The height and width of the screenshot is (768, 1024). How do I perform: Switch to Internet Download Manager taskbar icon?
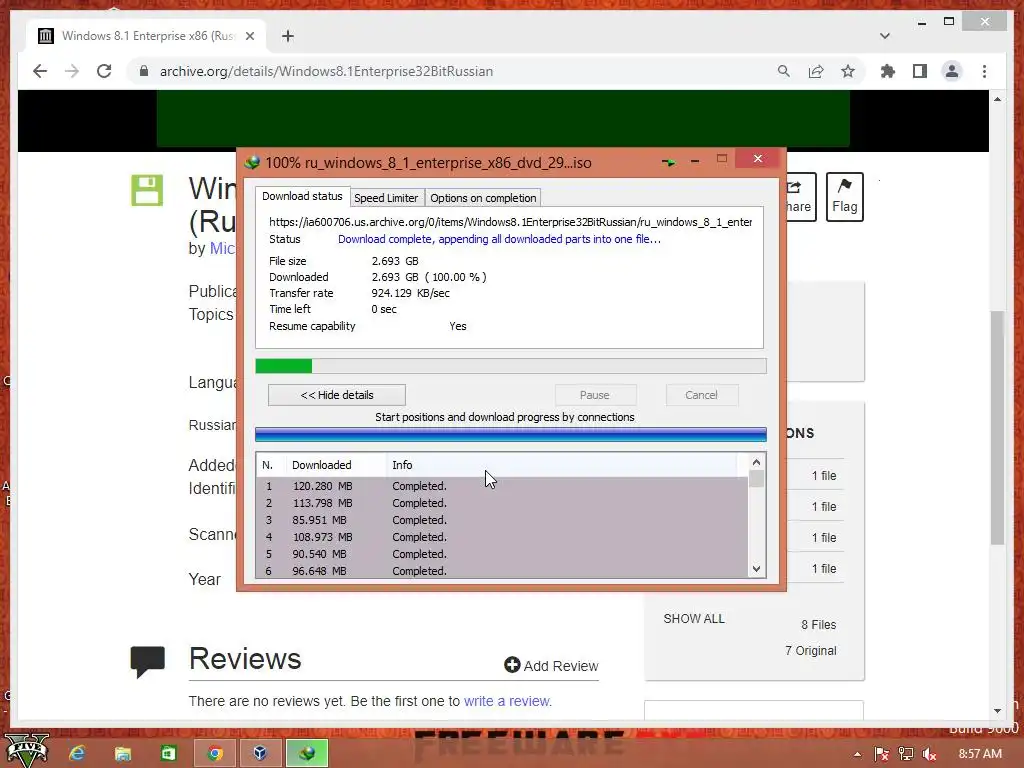306,753
